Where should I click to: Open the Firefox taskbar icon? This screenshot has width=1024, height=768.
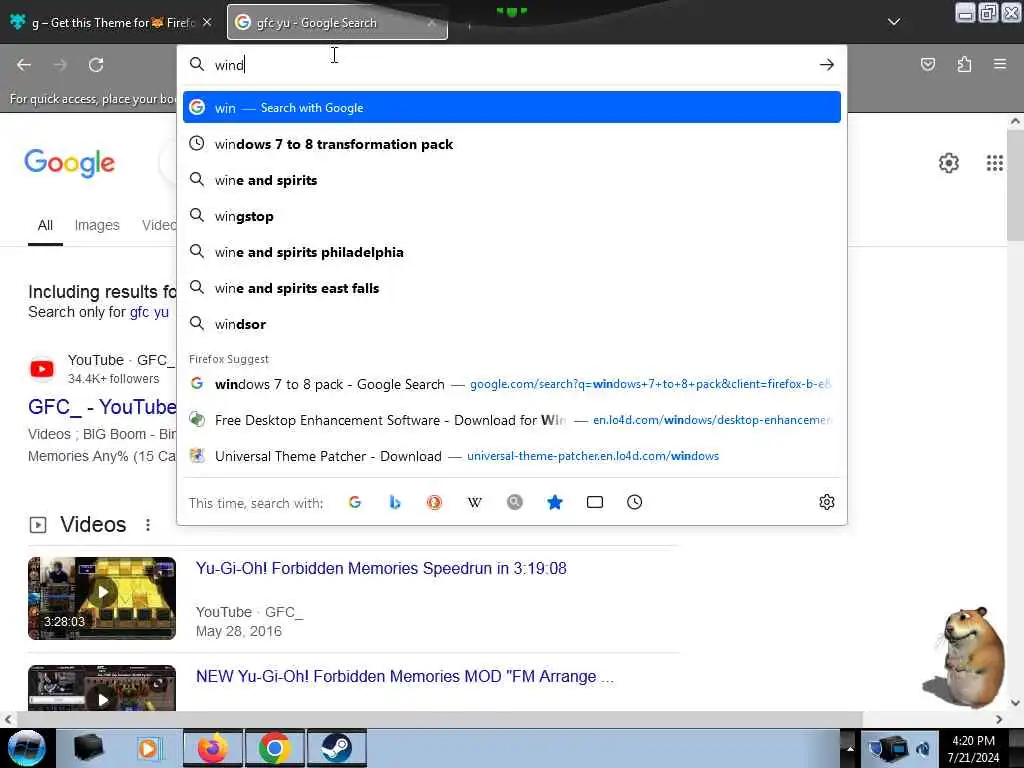[x=213, y=748]
